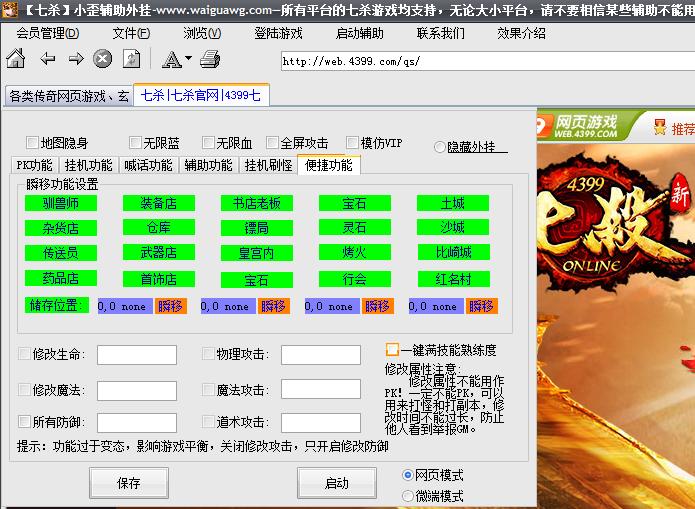Navigate forward with the right arrow icon
This screenshot has height=509, width=695.
pos(76,59)
